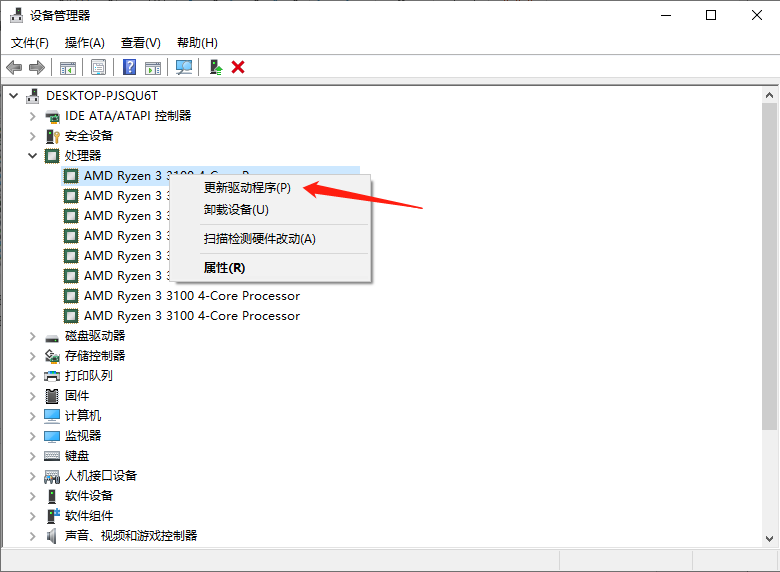Expand the 人机接口设备 node
Image resolution: width=780 pixels, height=572 pixels.
point(33,476)
